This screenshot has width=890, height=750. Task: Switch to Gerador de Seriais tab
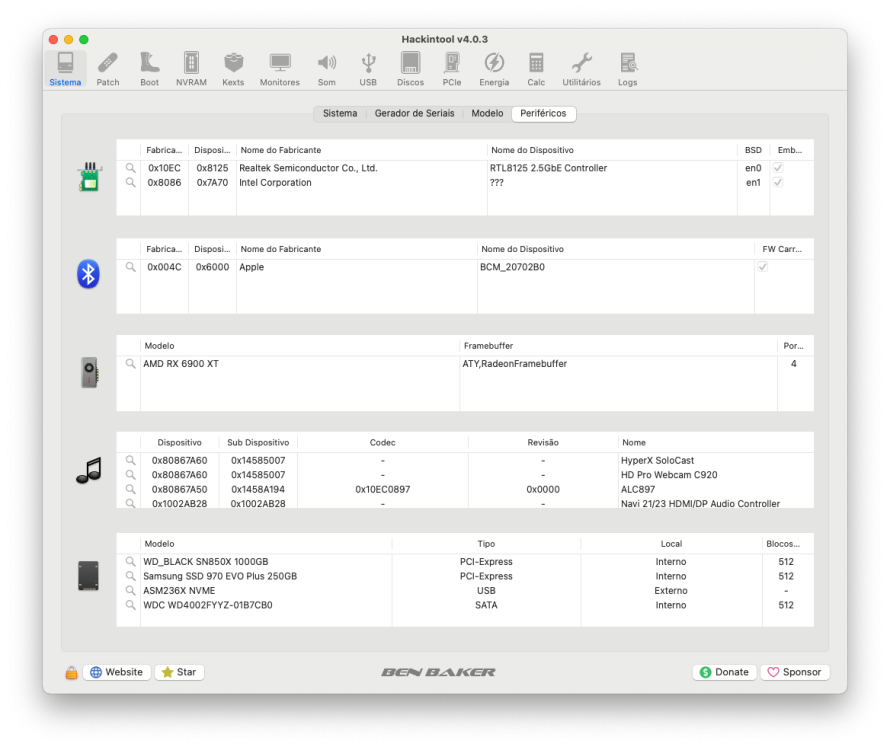pyautogui.click(x=414, y=114)
